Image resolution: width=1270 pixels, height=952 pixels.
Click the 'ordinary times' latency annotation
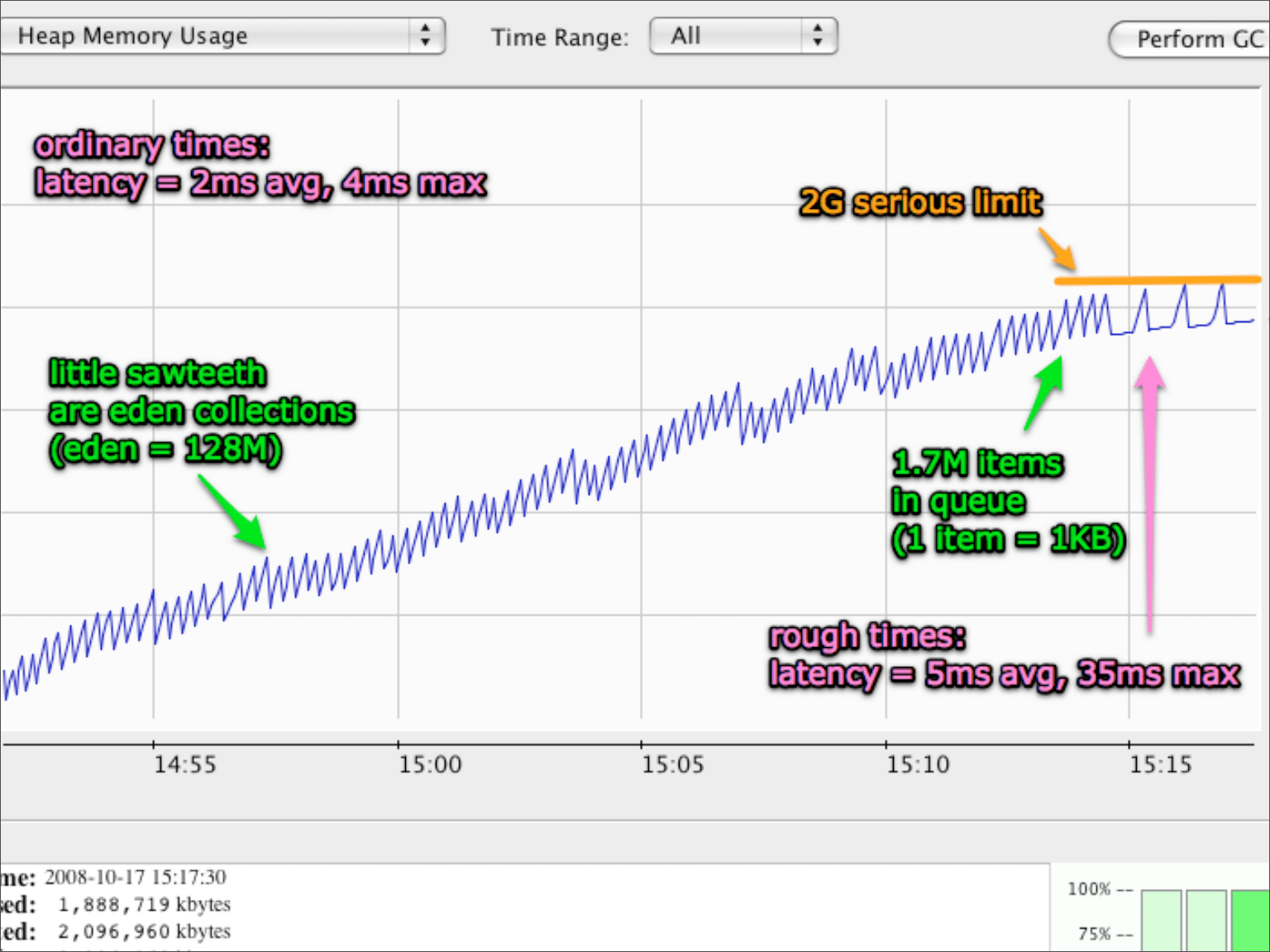pos(260,164)
